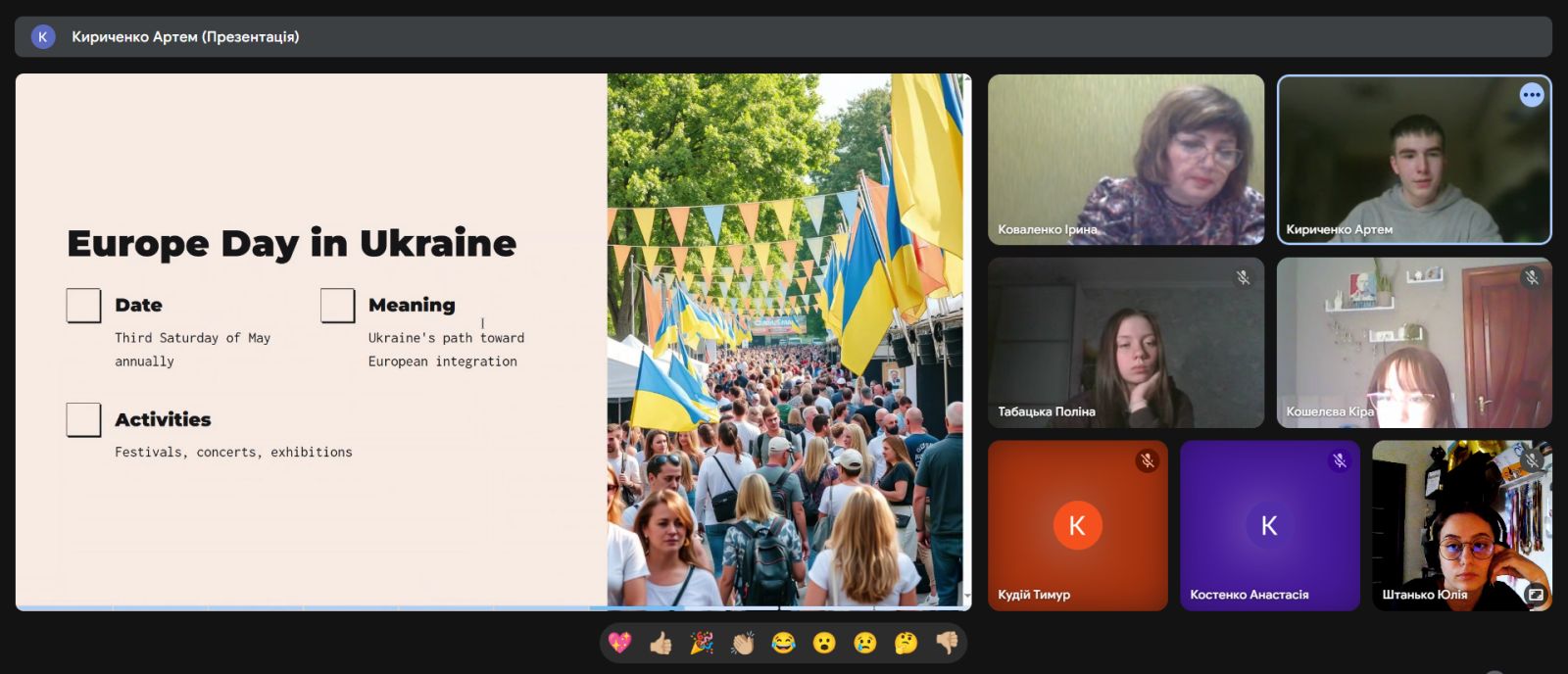Send the surprised face reaction

pos(824,643)
